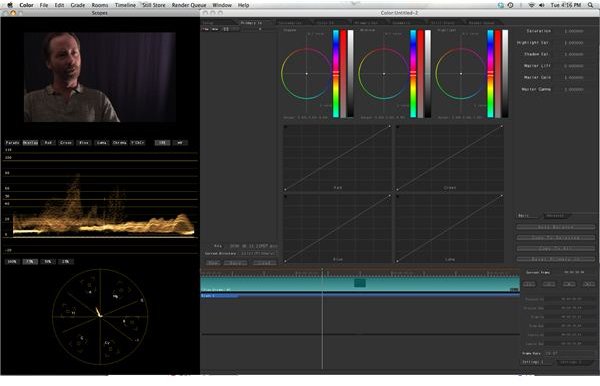This screenshot has width=600, height=386.
Task: Show the Parade waveform view
Action: click(x=13, y=143)
